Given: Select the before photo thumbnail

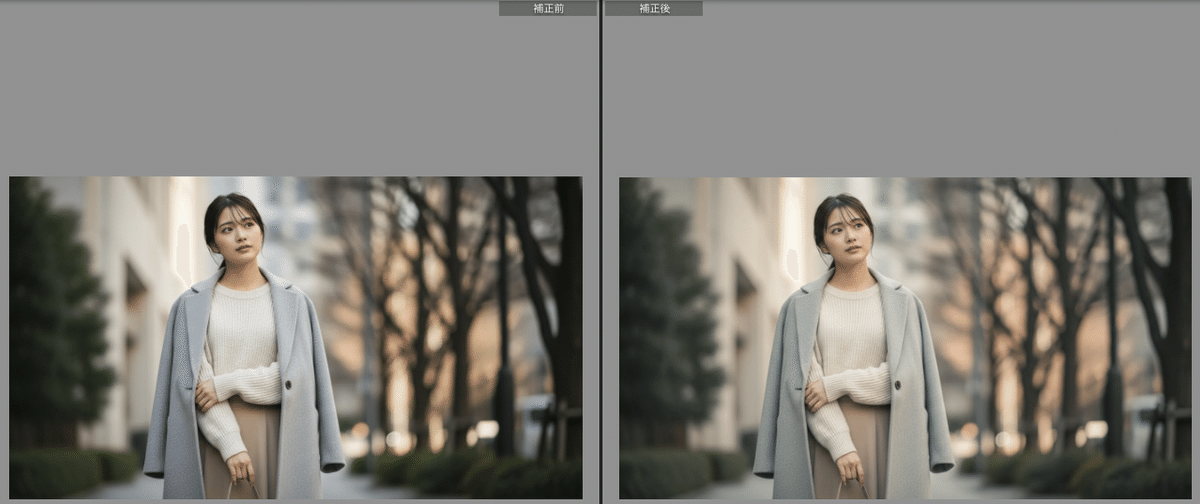Looking at the screenshot, I should 295,338.
